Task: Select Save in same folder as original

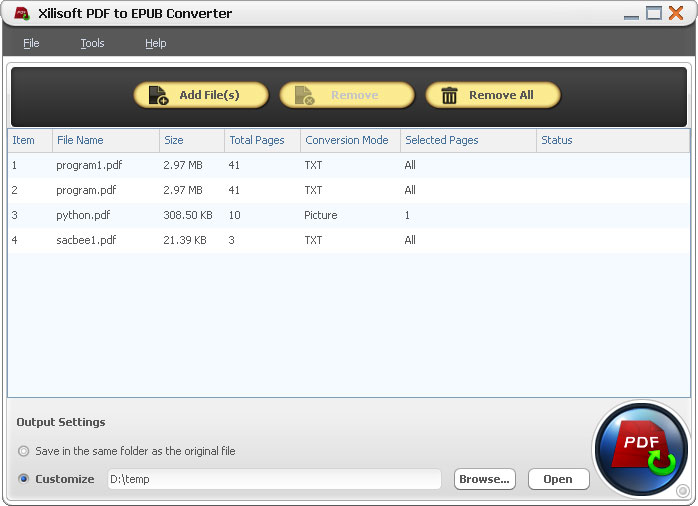Action: coord(24,451)
